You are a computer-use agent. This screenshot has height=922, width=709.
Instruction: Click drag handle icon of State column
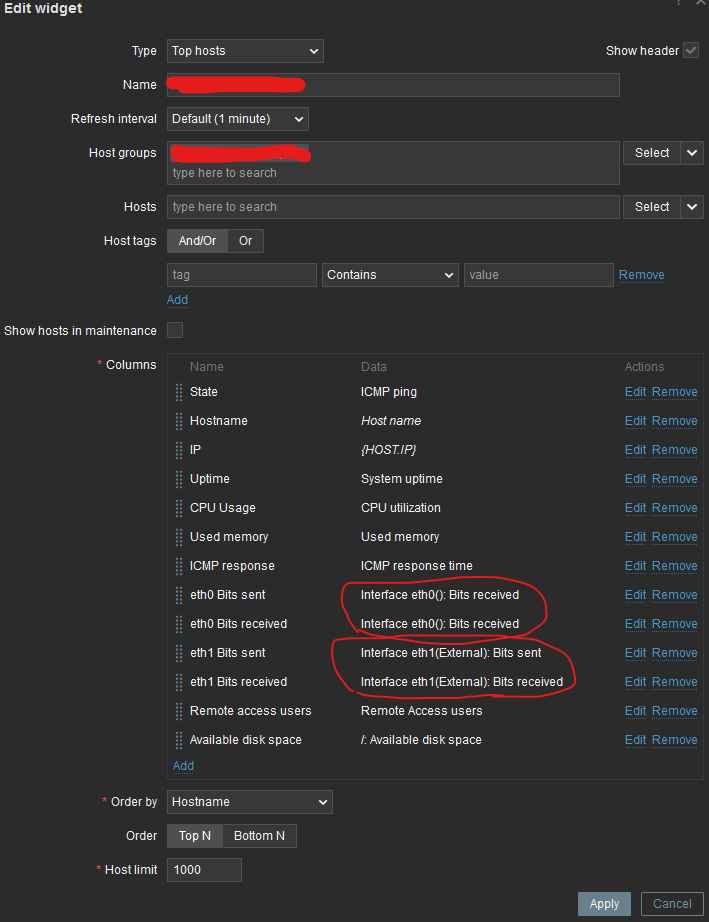179,392
